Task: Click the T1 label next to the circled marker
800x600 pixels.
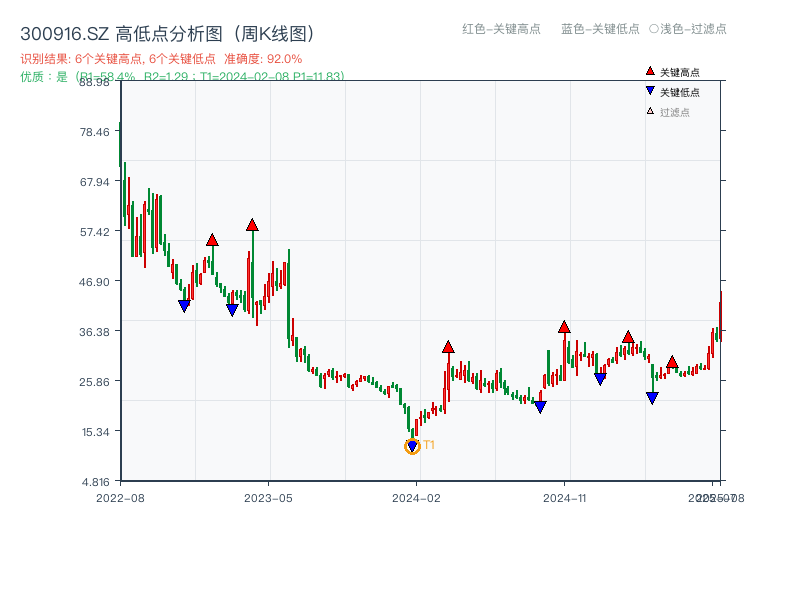Action: pyautogui.click(x=428, y=443)
